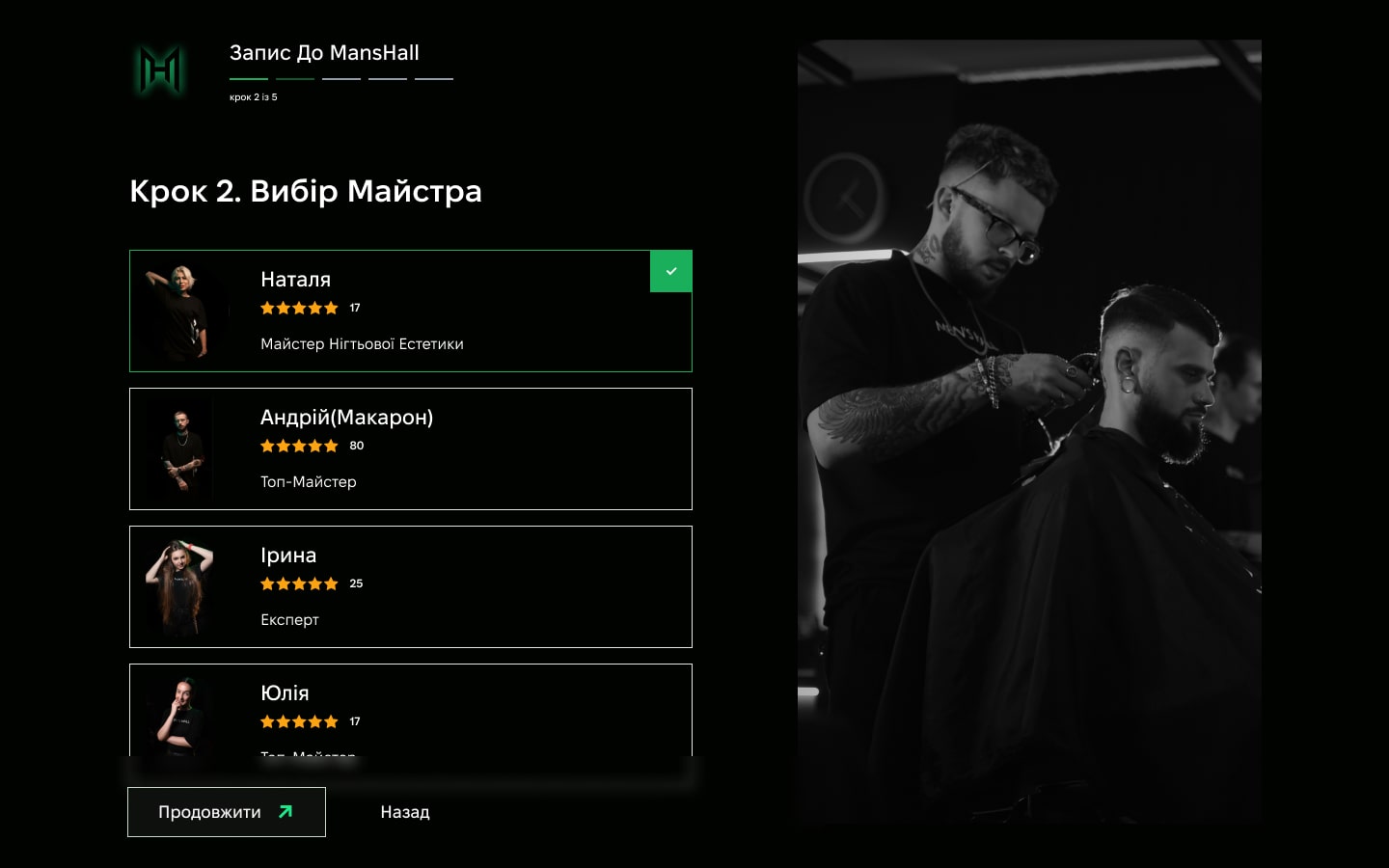
Task: Click the first step progress bar segment
Action: [x=249, y=79]
